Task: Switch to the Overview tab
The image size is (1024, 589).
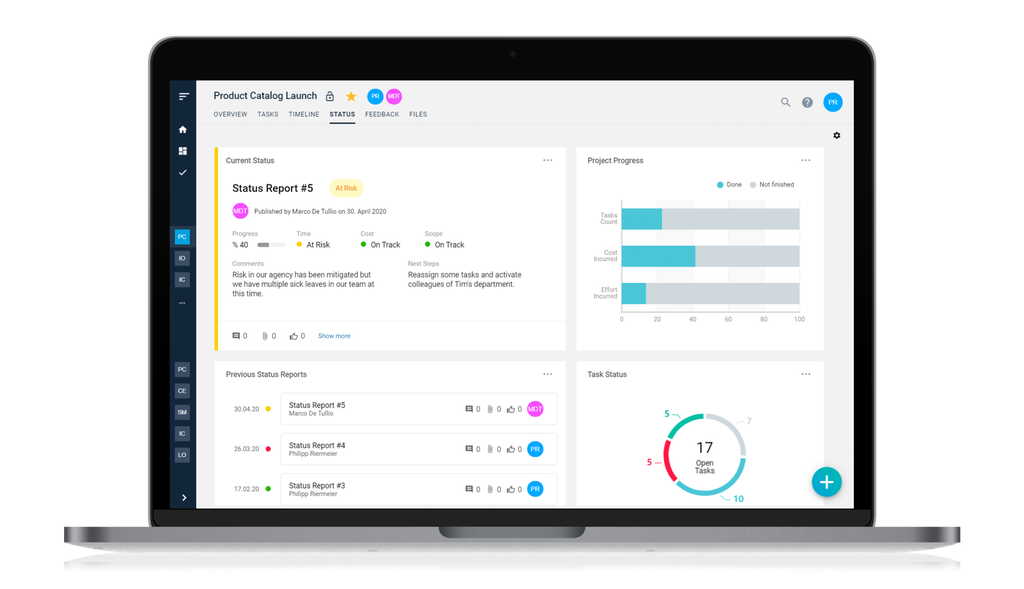Action: (231, 114)
